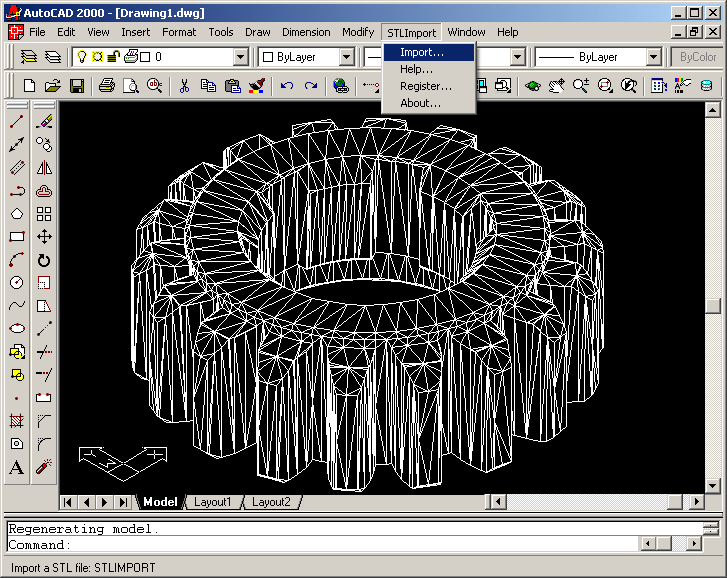Select the Rotate tool

[x=44, y=260]
